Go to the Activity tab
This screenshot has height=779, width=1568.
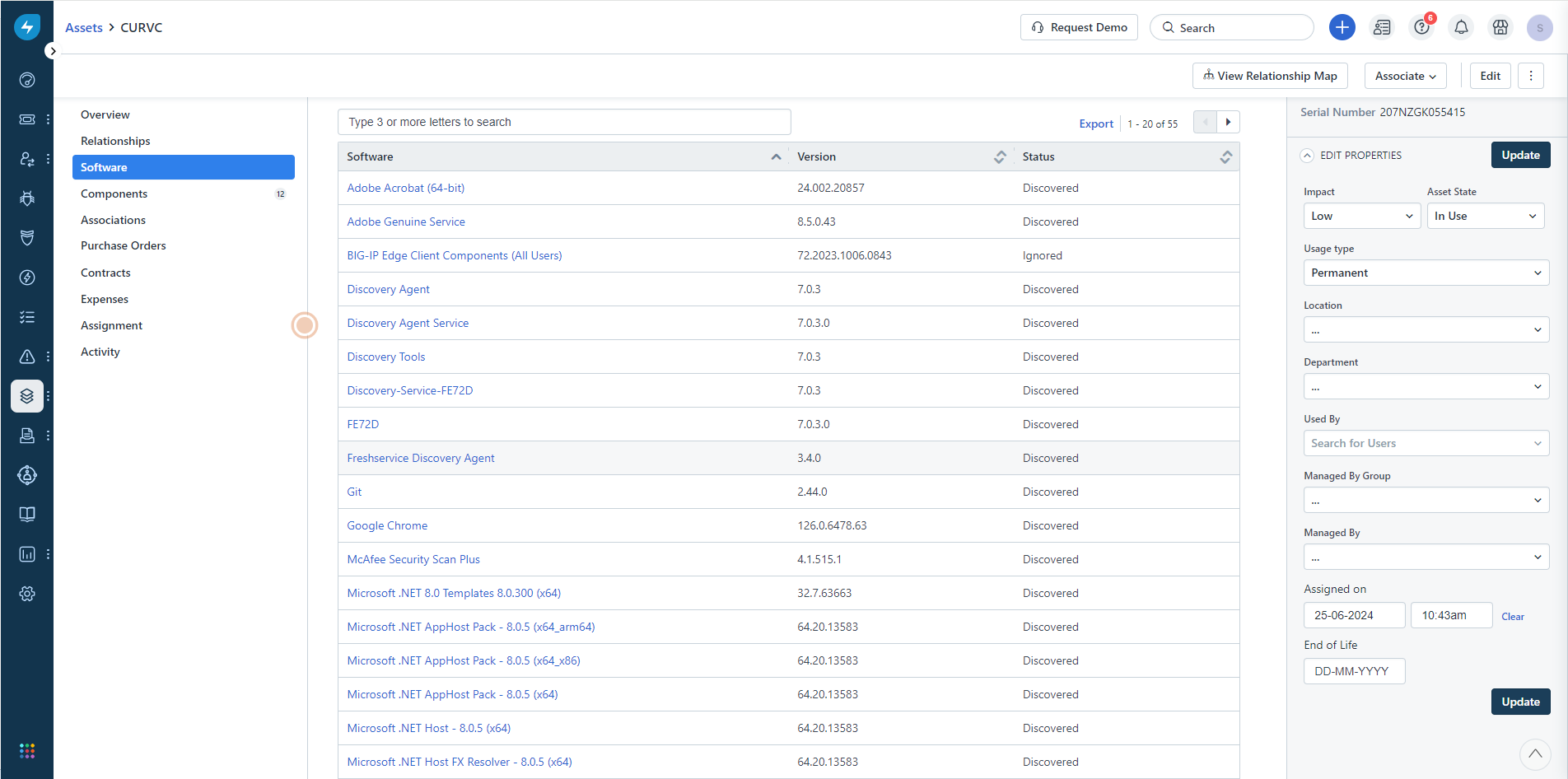(x=184, y=352)
